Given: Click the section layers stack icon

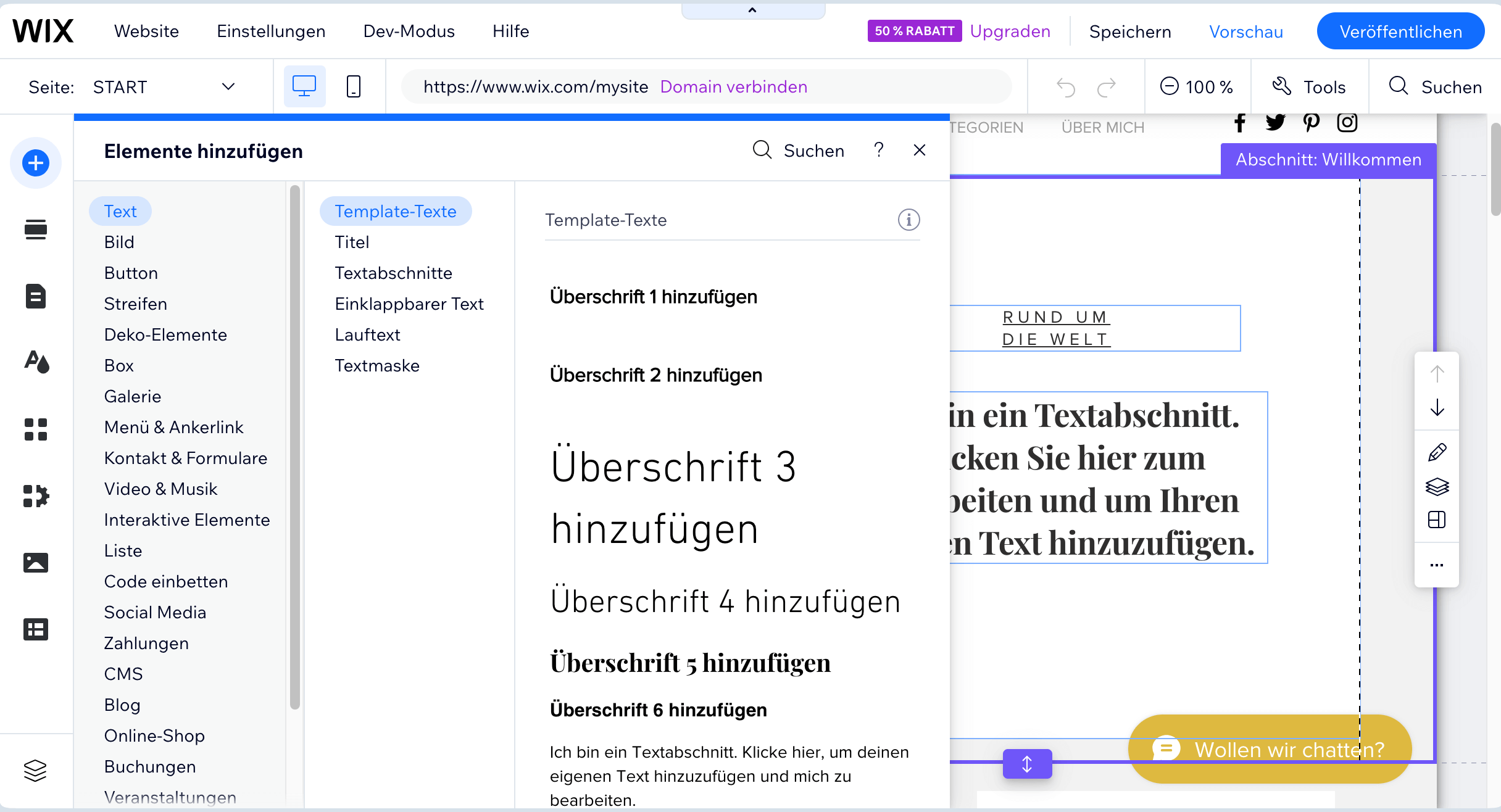Looking at the screenshot, I should (1437, 487).
